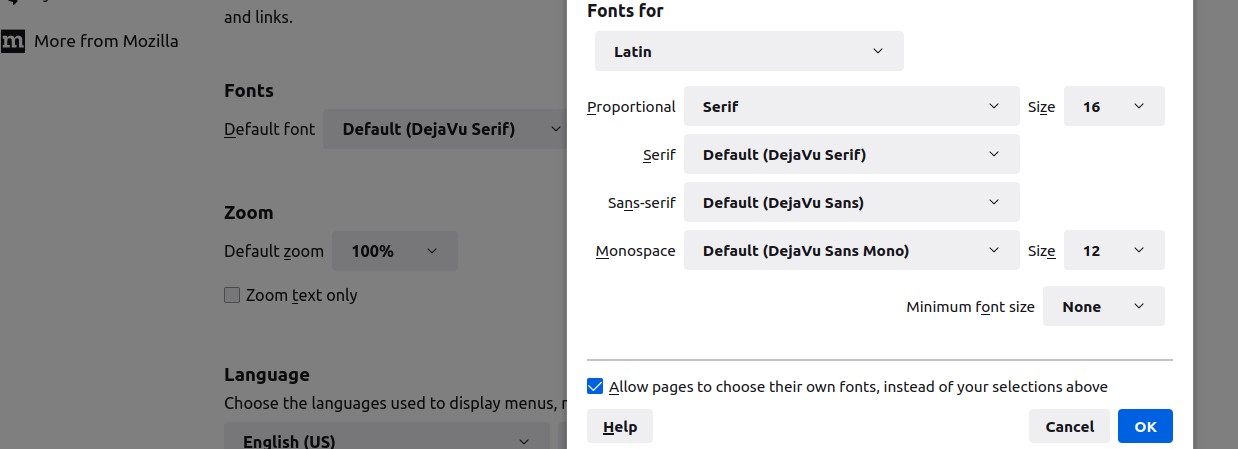Open More from Mozilla page
The width and height of the screenshot is (1238, 449).
pyautogui.click(x=106, y=41)
